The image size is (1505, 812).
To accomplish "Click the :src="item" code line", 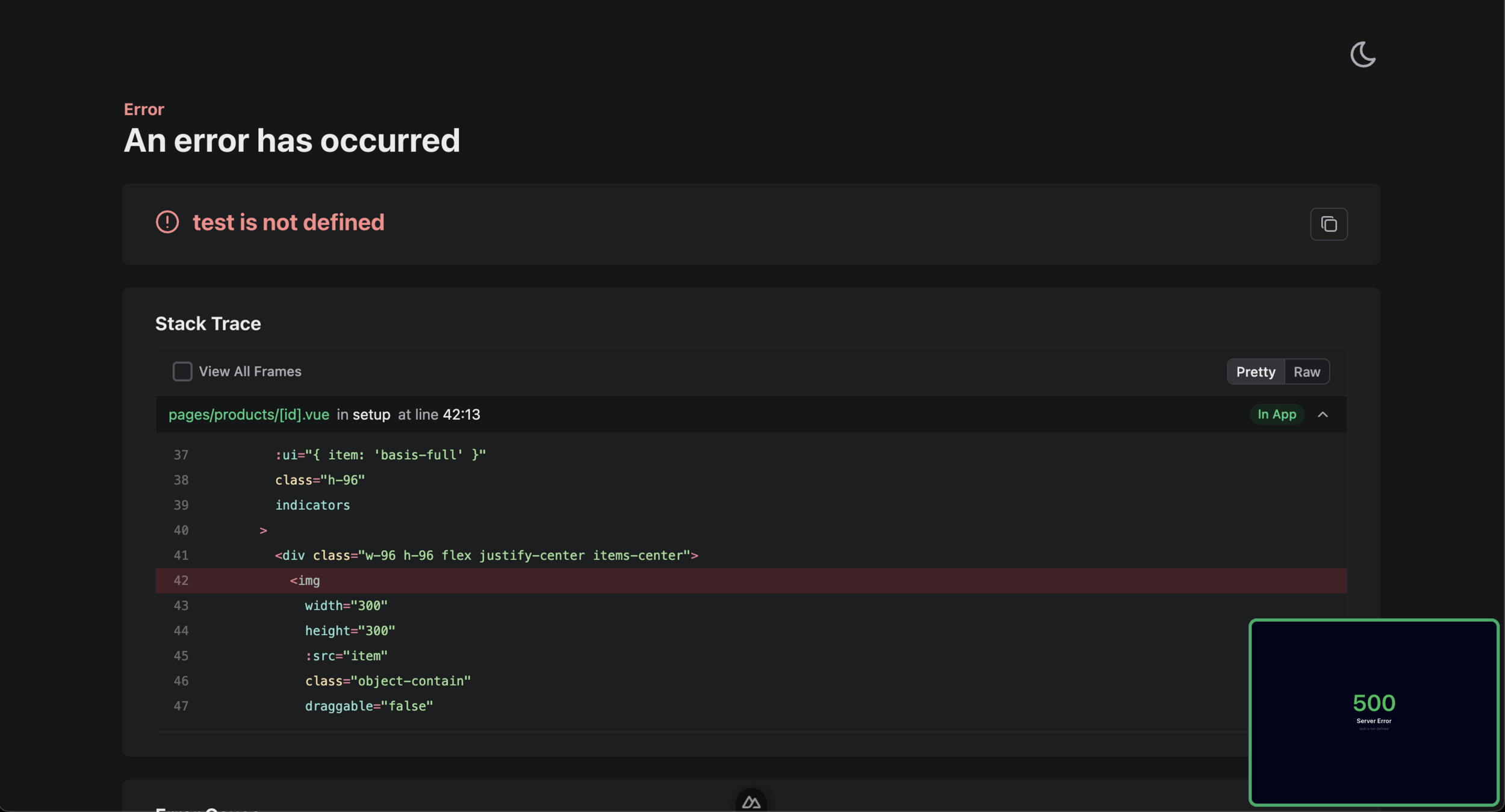I will 346,656.
